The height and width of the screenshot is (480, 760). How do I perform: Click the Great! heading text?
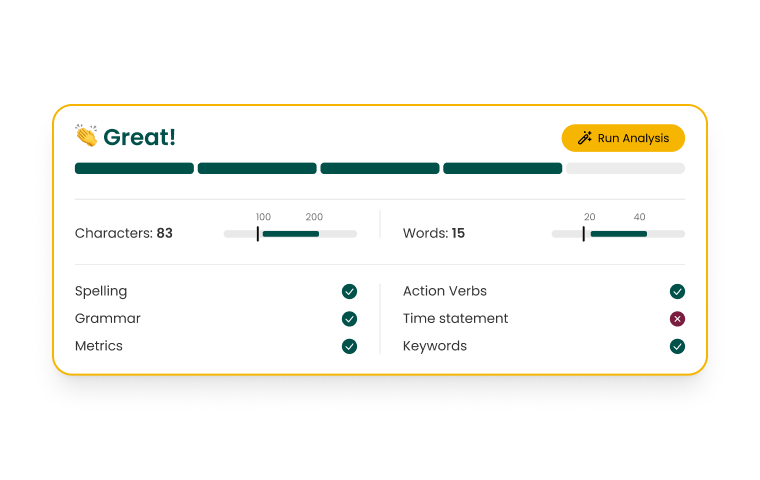(x=140, y=137)
